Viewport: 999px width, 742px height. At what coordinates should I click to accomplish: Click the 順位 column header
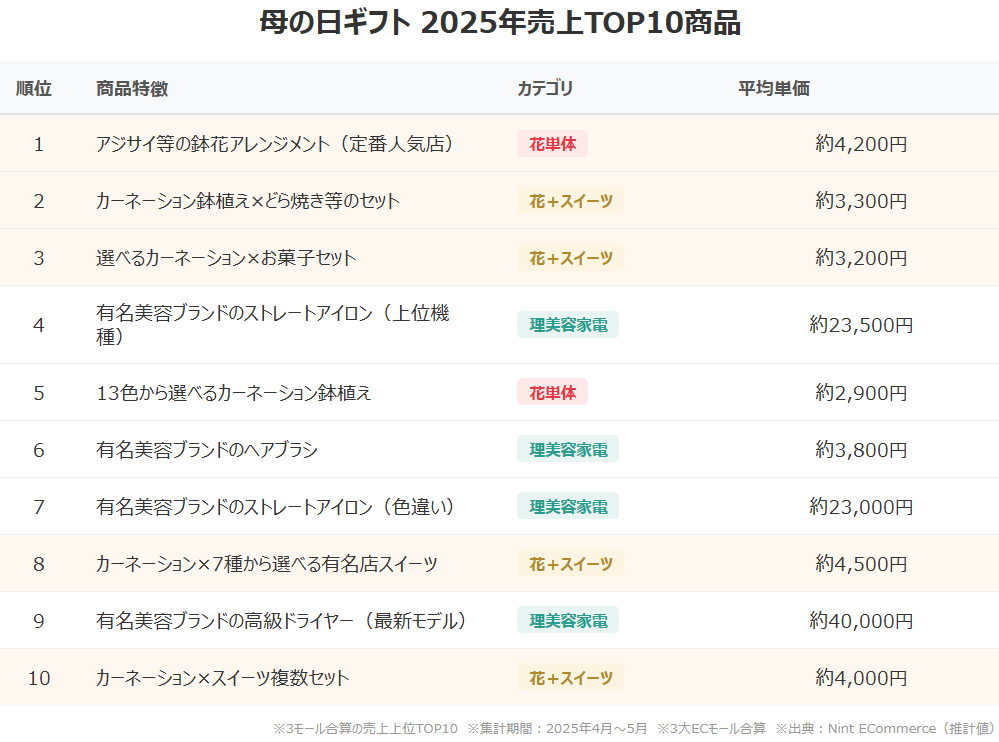(34, 88)
